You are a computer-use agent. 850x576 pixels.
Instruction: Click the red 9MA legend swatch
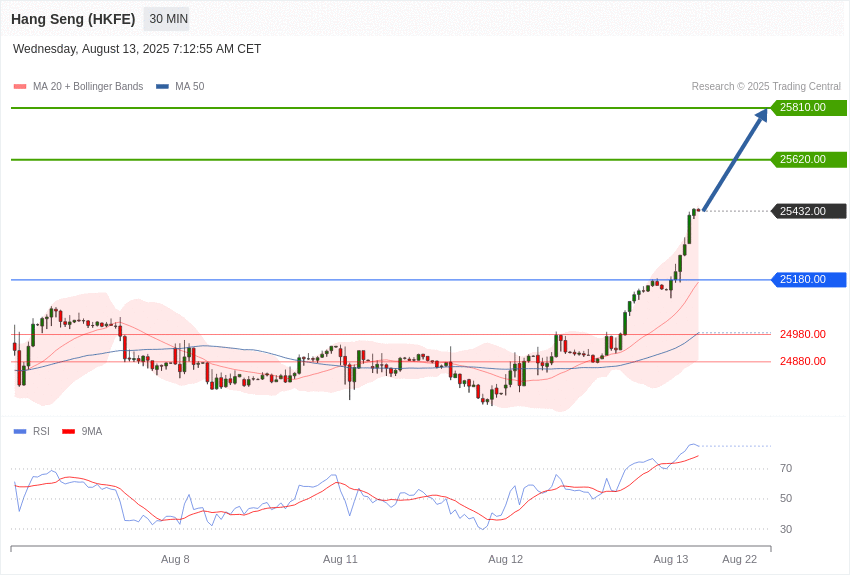69,431
